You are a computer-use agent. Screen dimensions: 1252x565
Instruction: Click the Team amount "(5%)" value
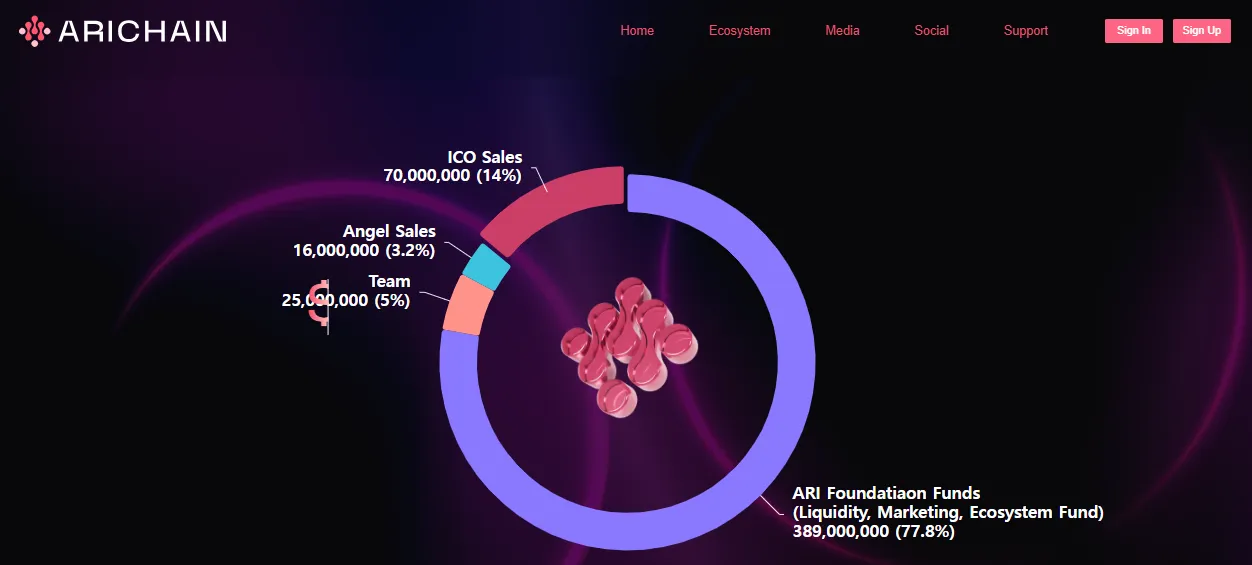click(392, 300)
